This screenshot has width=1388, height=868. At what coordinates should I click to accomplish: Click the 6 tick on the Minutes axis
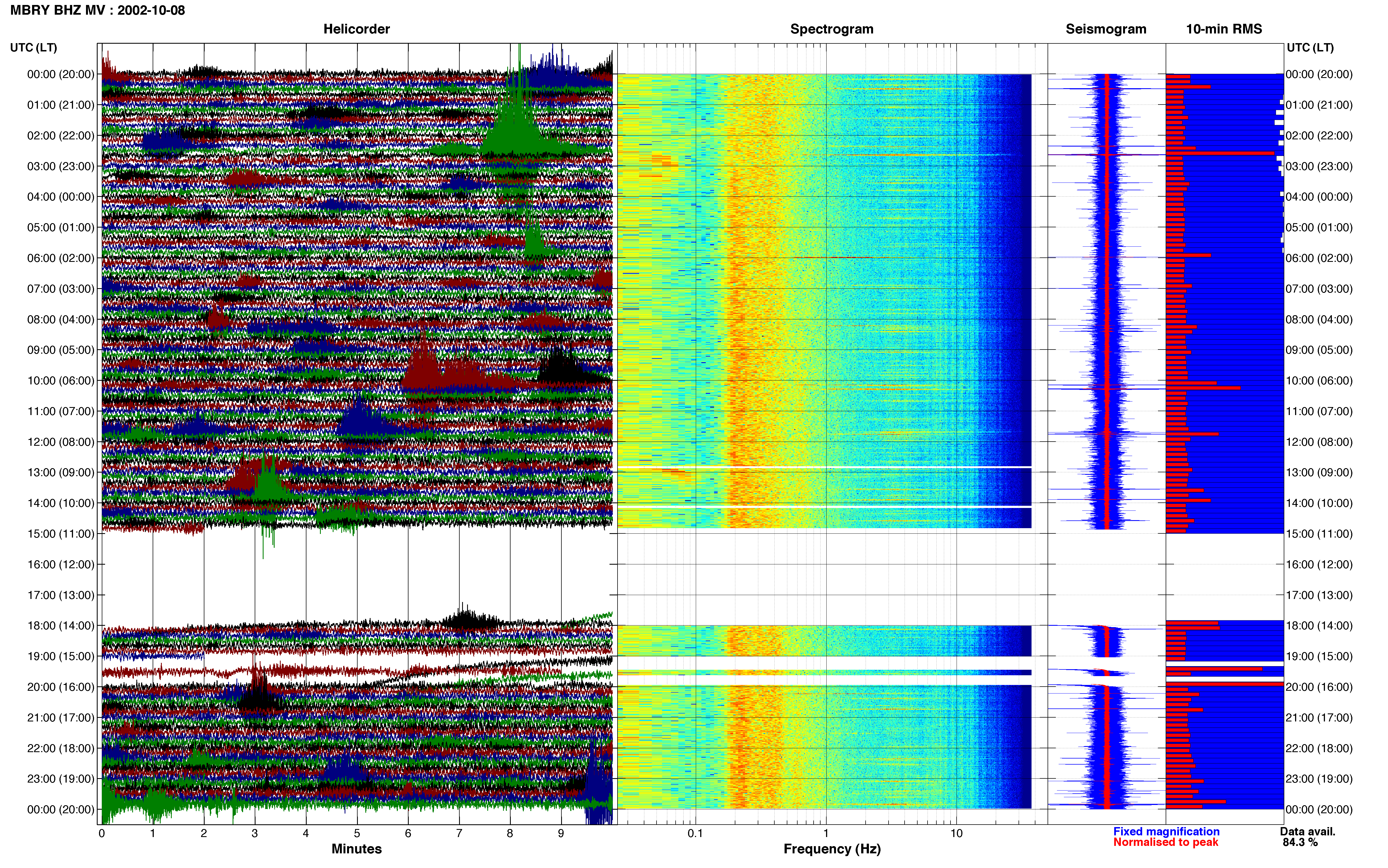(408, 833)
